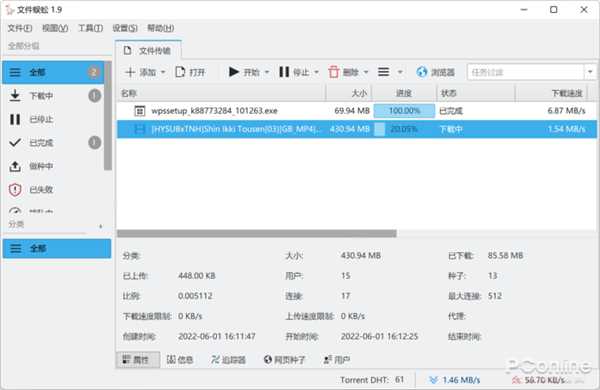The width and height of the screenshot is (600, 390).
Task: Click the plus Add icon in toolbar
Action: point(130,72)
